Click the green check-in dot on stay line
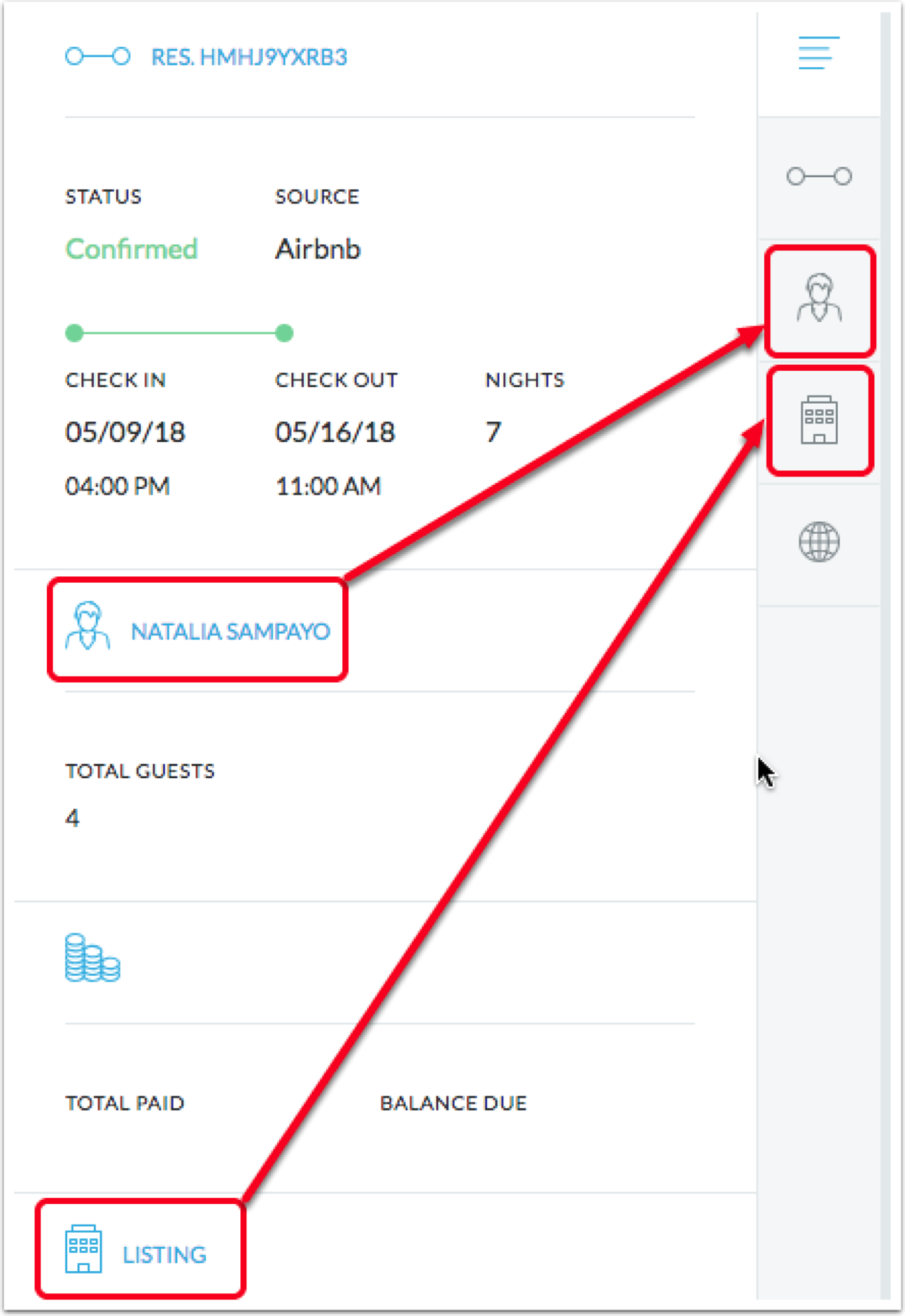The image size is (905, 1316). (74, 333)
